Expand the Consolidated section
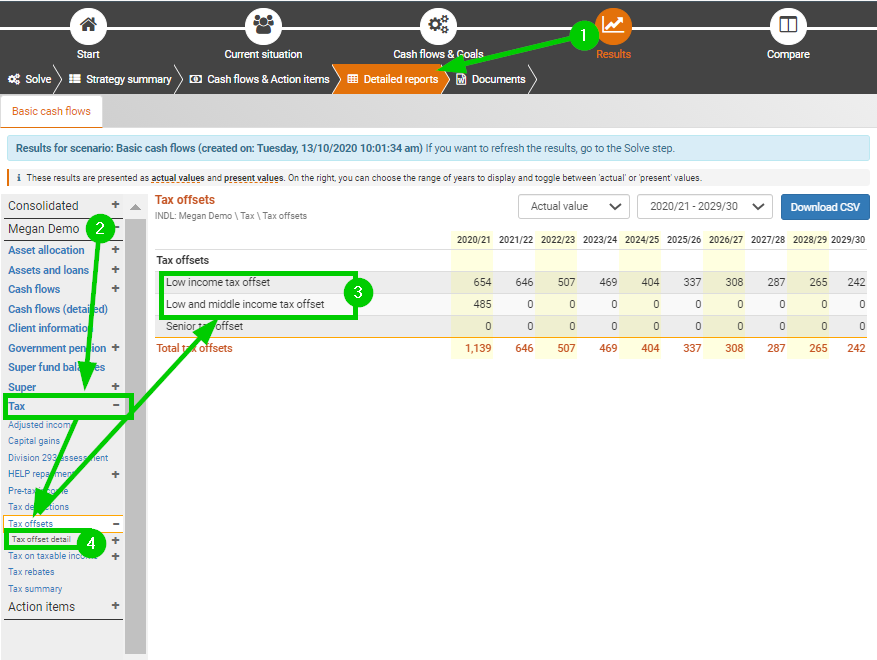 (x=116, y=205)
